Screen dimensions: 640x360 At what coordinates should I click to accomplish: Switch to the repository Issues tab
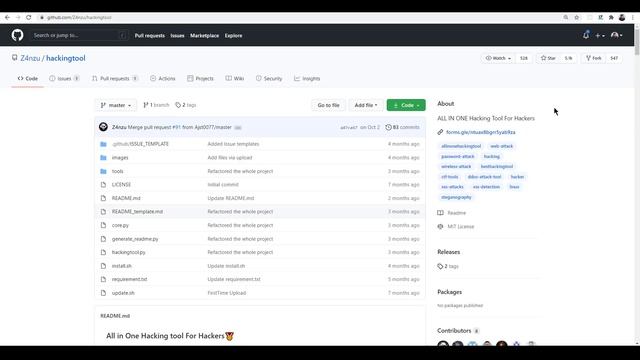point(64,78)
